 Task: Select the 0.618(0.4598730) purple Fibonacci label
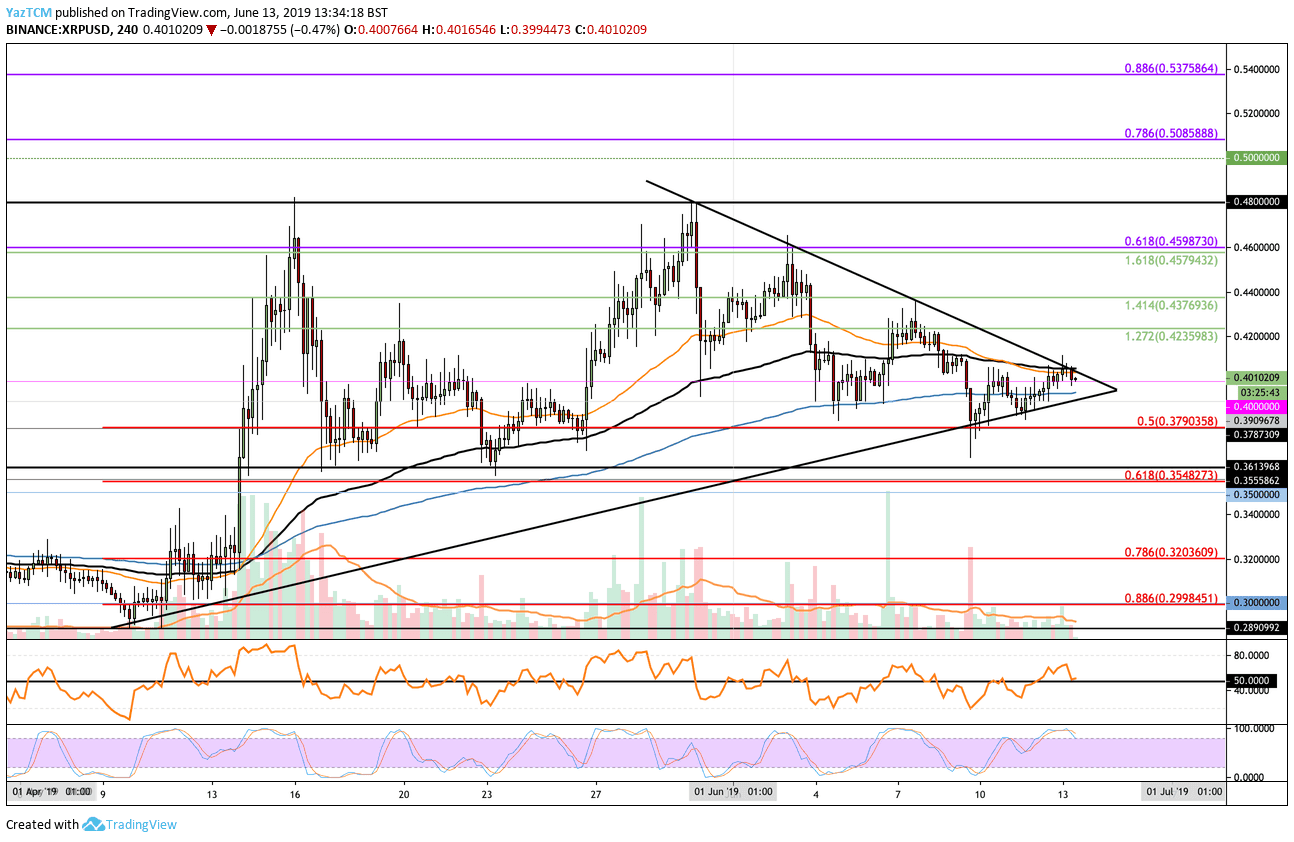pos(1169,241)
